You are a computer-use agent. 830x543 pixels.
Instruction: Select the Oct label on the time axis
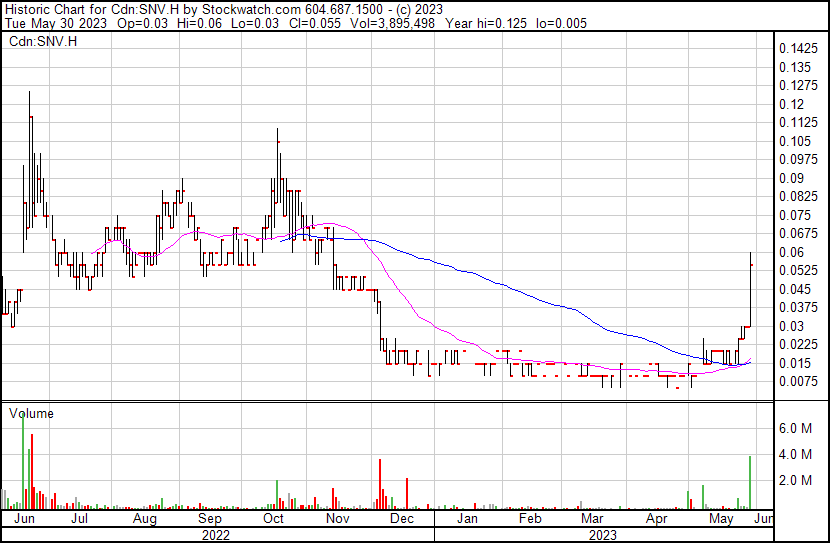(273, 520)
